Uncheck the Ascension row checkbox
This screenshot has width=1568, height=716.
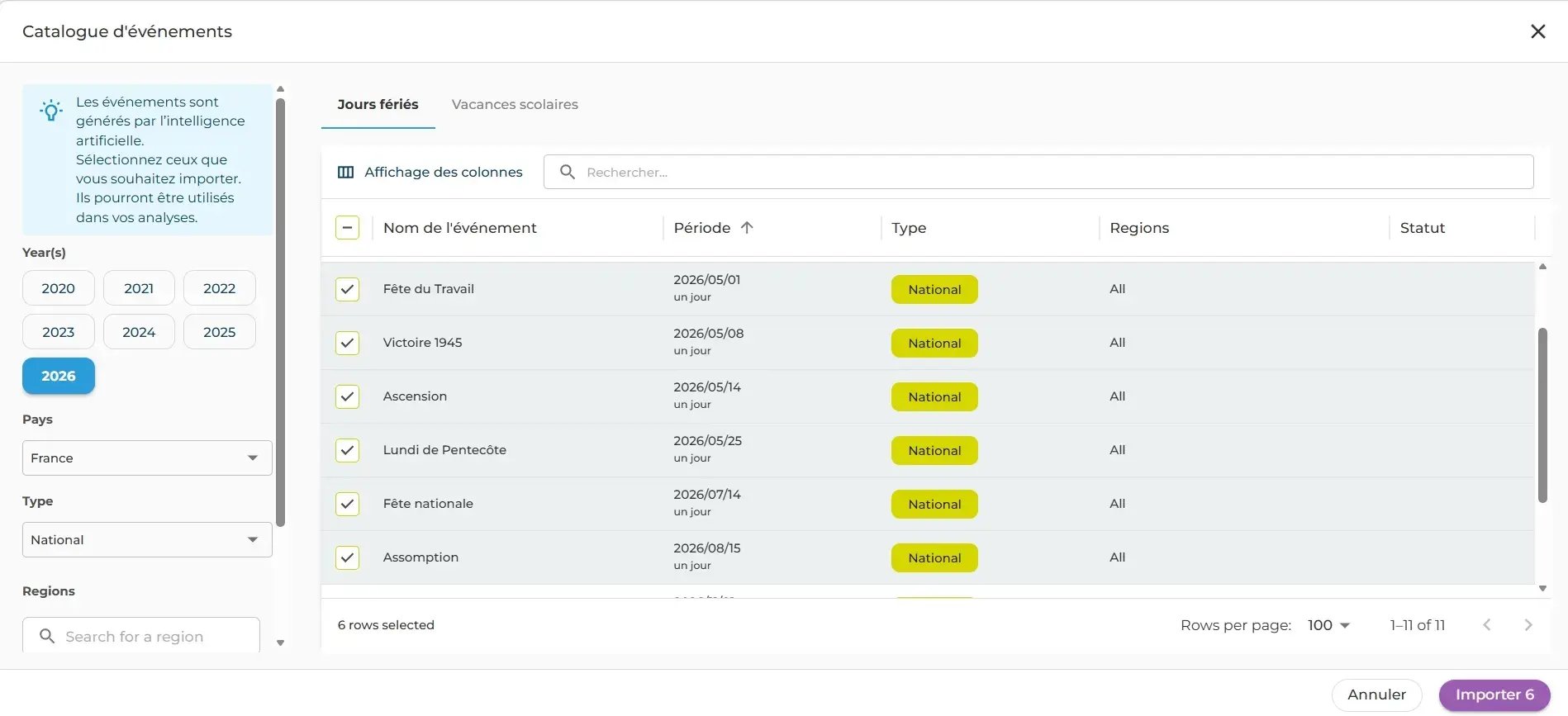point(347,396)
